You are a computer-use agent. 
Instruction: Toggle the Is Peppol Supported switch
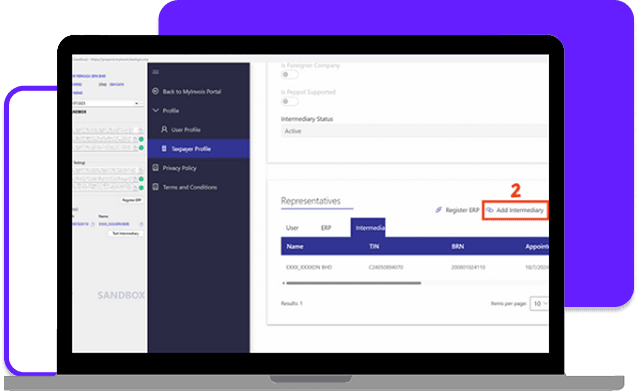(289, 101)
